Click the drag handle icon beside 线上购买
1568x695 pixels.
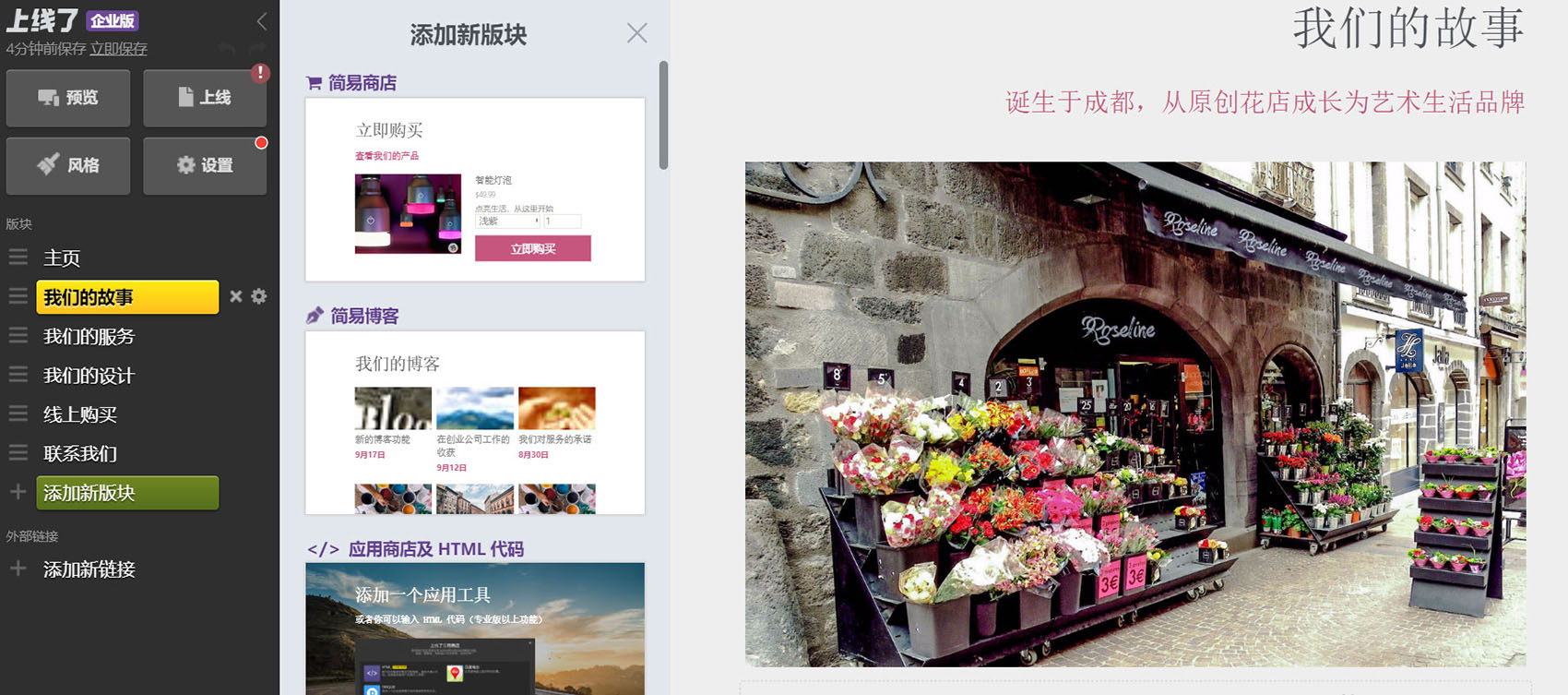pyautogui.click(x=18, y=413)
